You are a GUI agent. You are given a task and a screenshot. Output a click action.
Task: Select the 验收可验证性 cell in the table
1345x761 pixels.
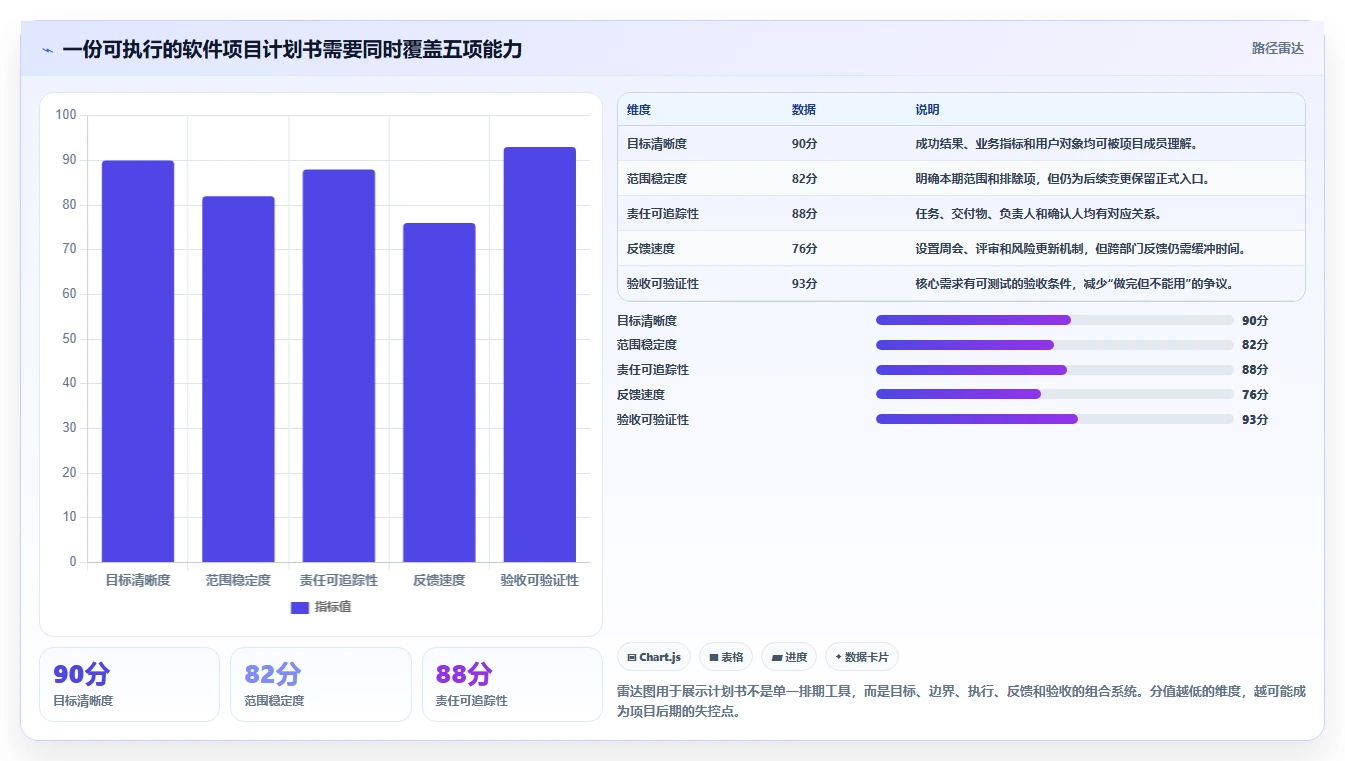pyautogui.click(x=663, y=284)
